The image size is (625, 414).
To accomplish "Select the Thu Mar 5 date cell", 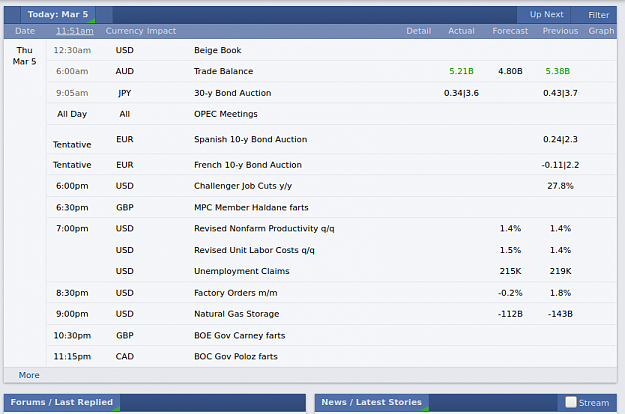I will [x=25, y=56].
